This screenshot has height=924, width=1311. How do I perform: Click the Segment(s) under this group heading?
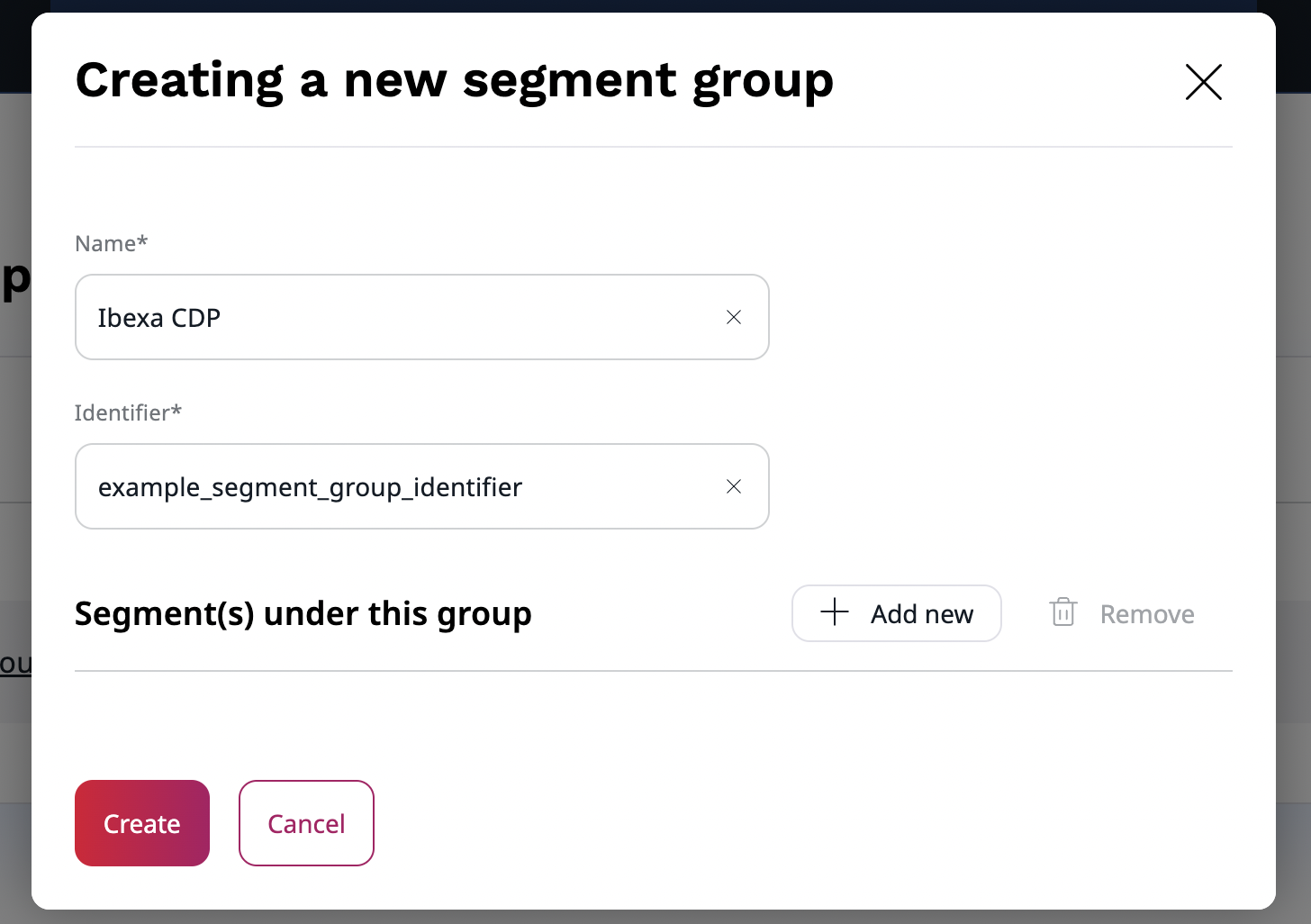coord(303,613)
